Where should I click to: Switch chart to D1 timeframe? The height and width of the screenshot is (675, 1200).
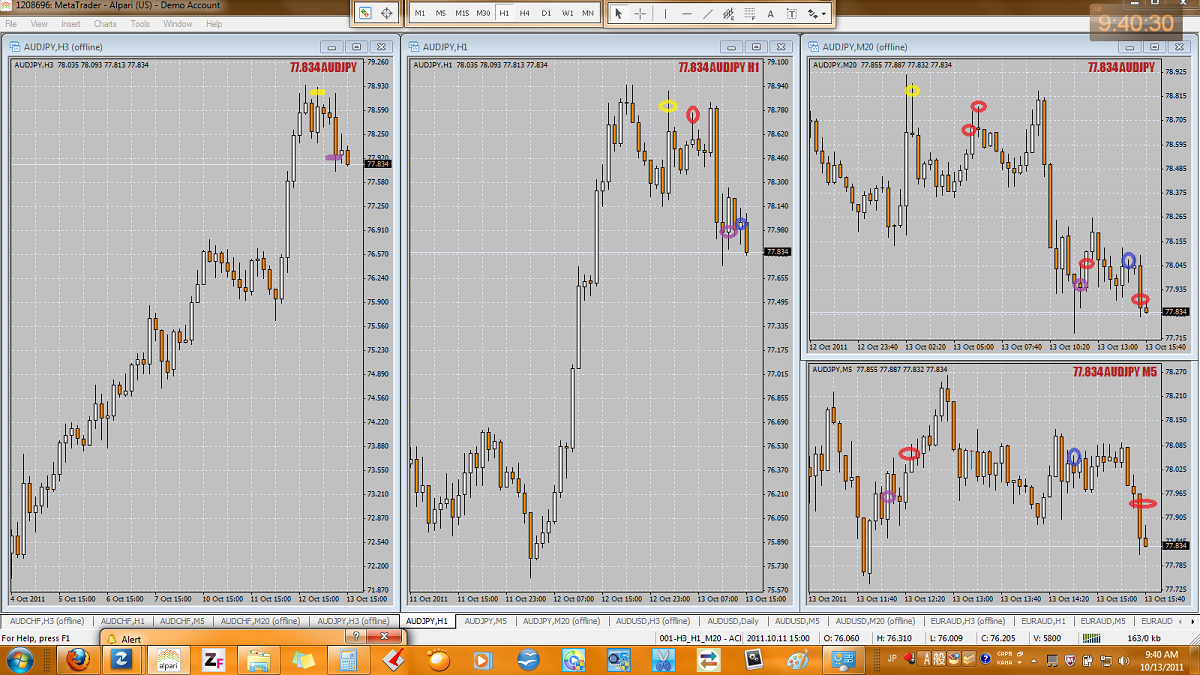click(x=546, y=13)
